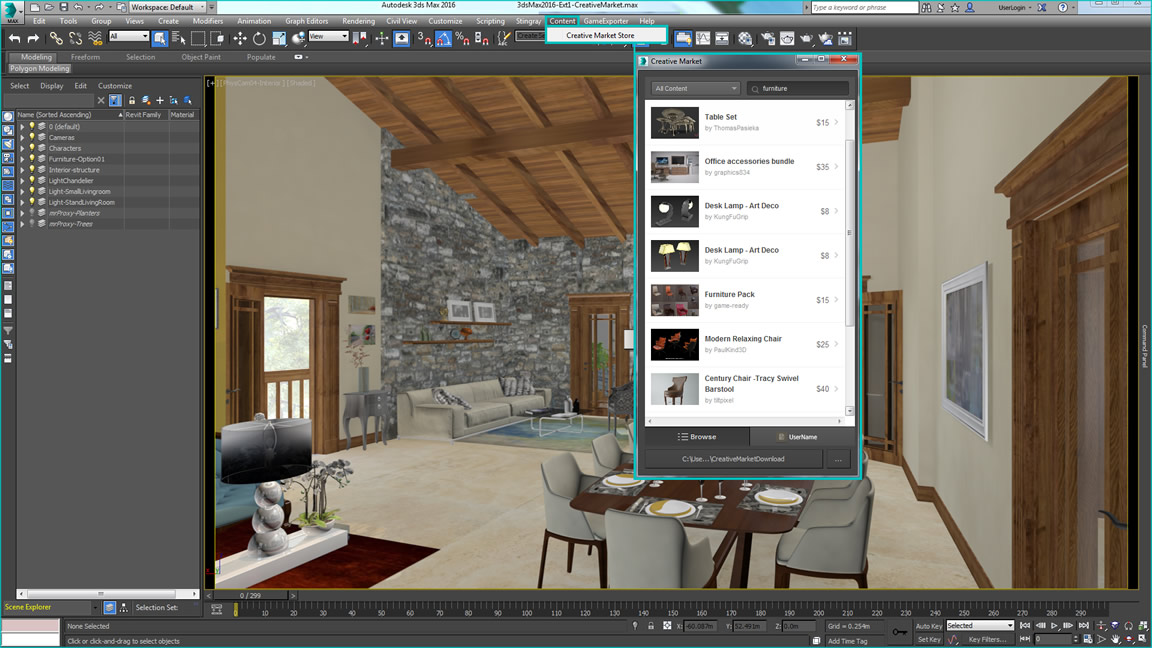Expand the Furniture-Option01 layer
Screen dimensions: 1152x648
pyautogui.click(x=22, y=159)
